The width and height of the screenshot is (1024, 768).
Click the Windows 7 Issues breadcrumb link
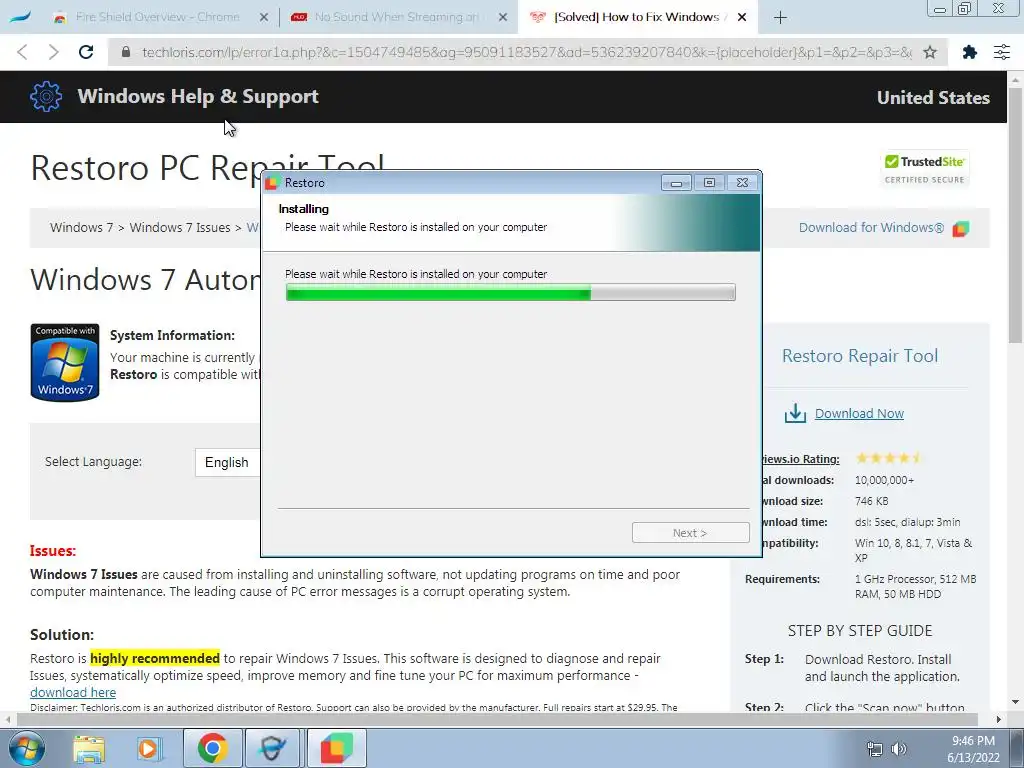pyautogui.click(x=180, y=227)
